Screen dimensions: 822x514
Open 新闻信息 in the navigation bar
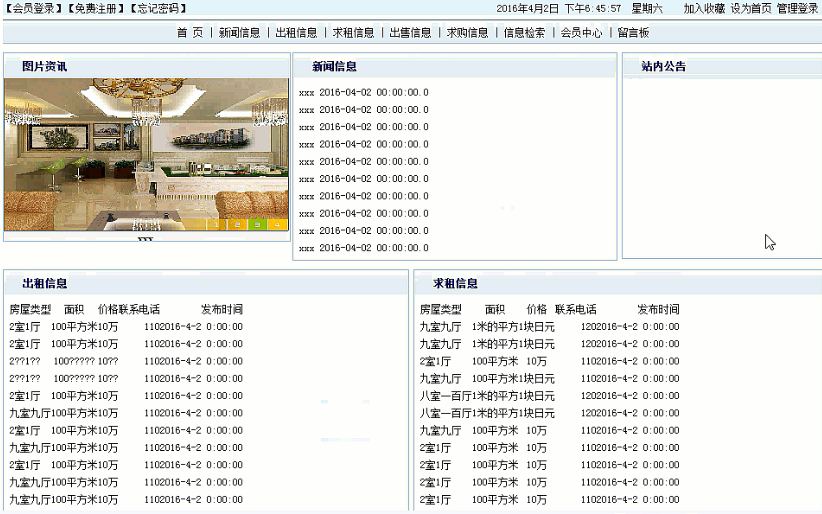(x=240, y=33)
